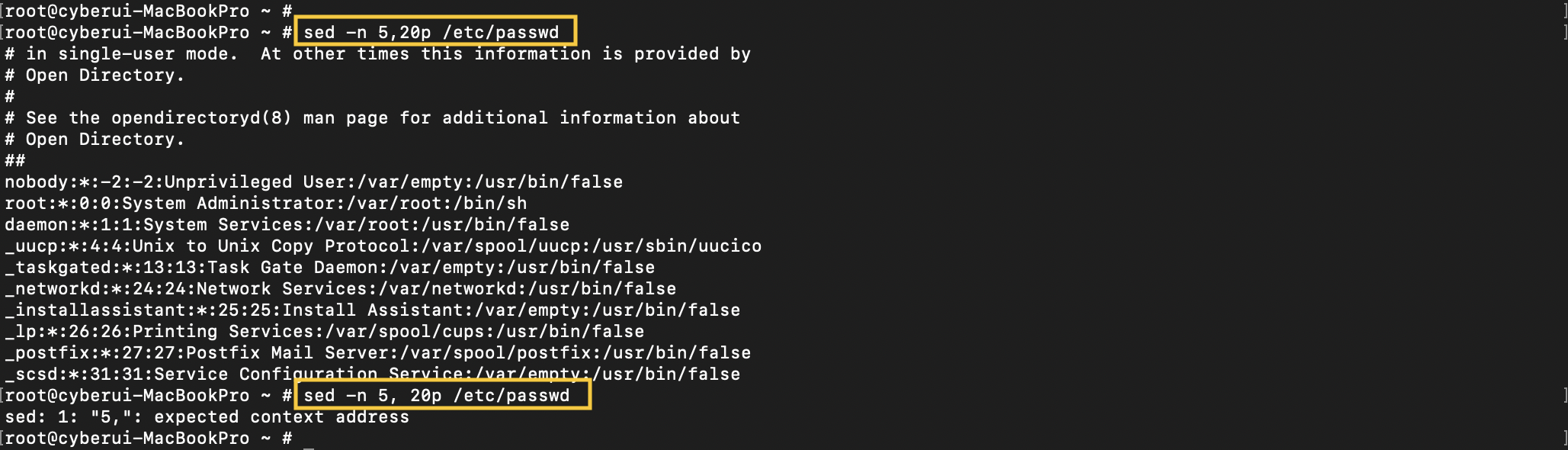Click the _scsd Service Configuration line
Image resolution: width=1568 pixels, height=450 pixels.
click(x=373, y=374)
